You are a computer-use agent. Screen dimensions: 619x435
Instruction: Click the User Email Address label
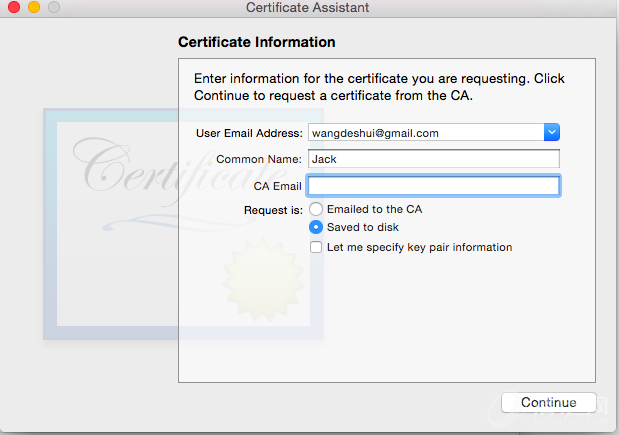pyautogui.click(x=249, y=132)
